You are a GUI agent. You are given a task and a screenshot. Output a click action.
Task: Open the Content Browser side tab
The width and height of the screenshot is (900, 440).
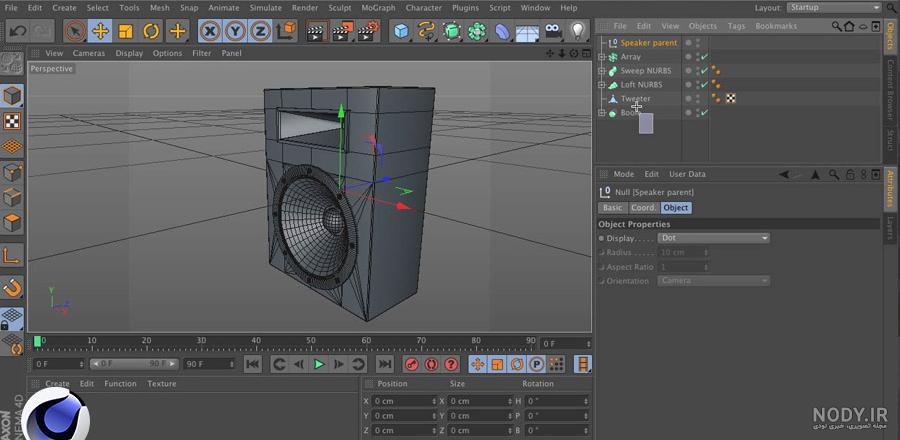coord(891,89)
